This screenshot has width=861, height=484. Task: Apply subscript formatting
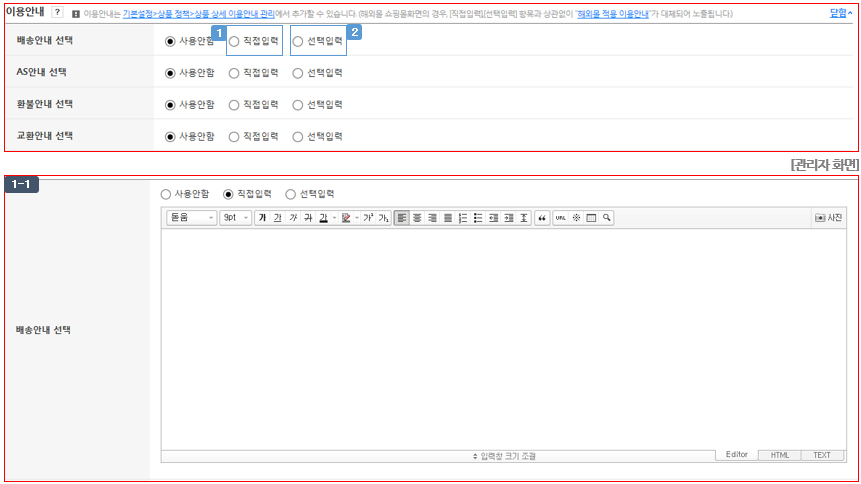pyautogui.click(x=383, y=218)
